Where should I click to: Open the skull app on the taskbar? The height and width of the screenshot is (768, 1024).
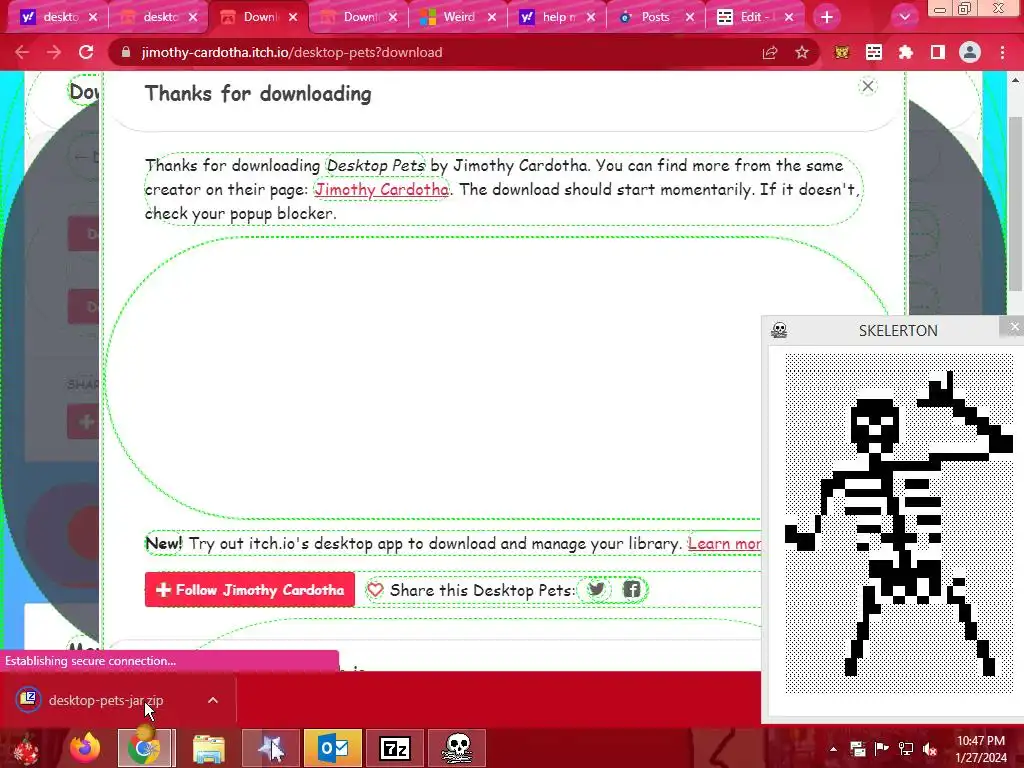click(457, 748)
